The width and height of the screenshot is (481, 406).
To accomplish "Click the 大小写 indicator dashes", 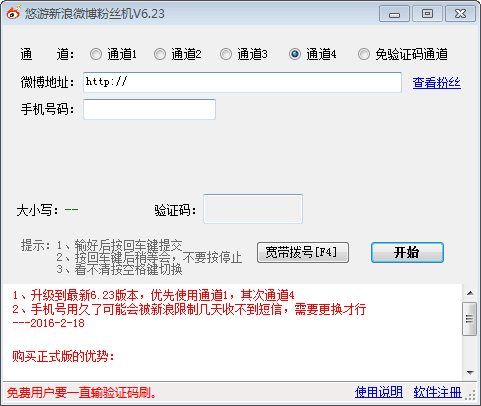I will pyautogui.click(x=71, y=210).
